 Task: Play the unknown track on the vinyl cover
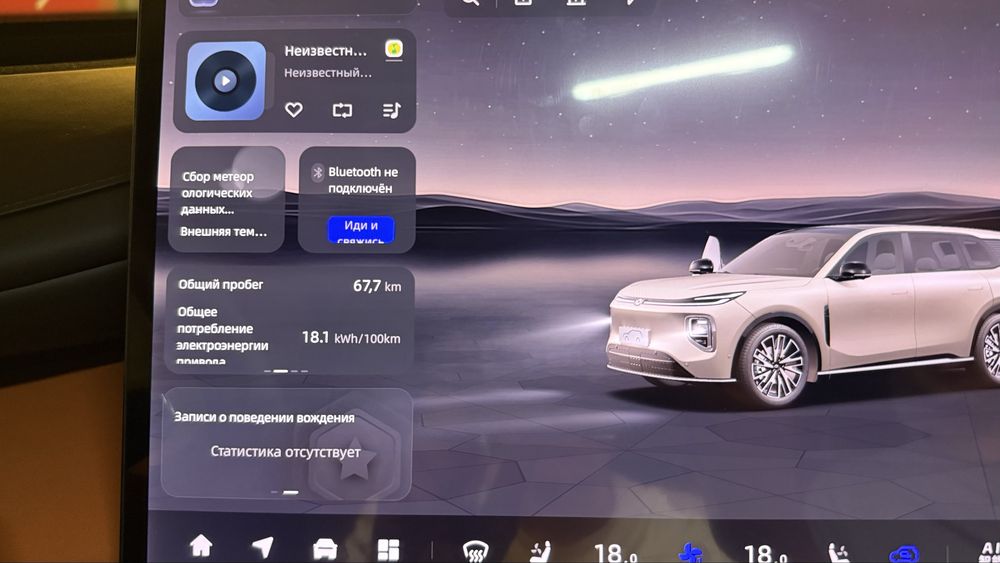(x=225, y=81)
